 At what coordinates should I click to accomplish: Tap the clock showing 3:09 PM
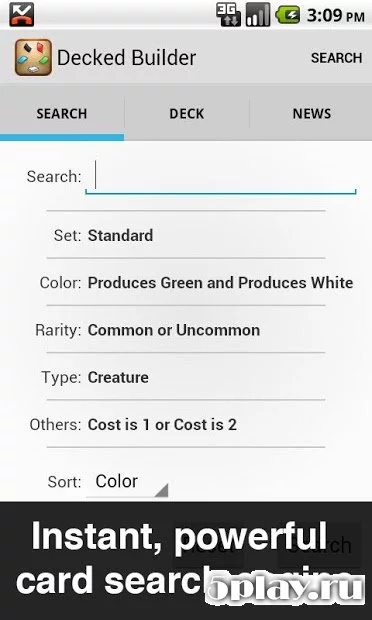pyautogui.click(x=336, y=16)
